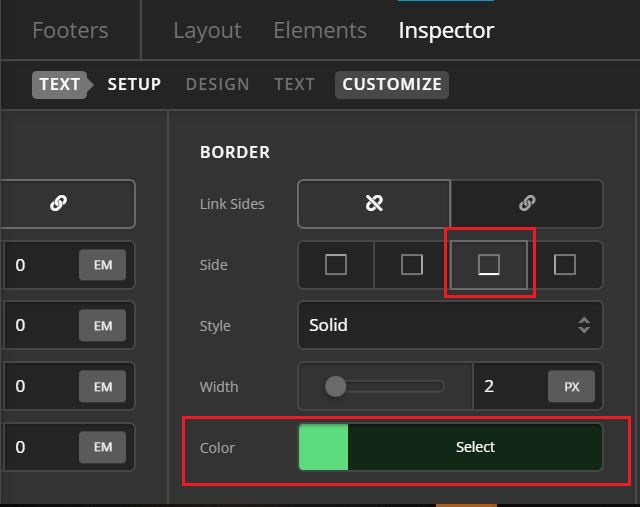The height and width of the screenshot is (507, 640).
Task: Open the border color Select picker
Action: (475, 447)
